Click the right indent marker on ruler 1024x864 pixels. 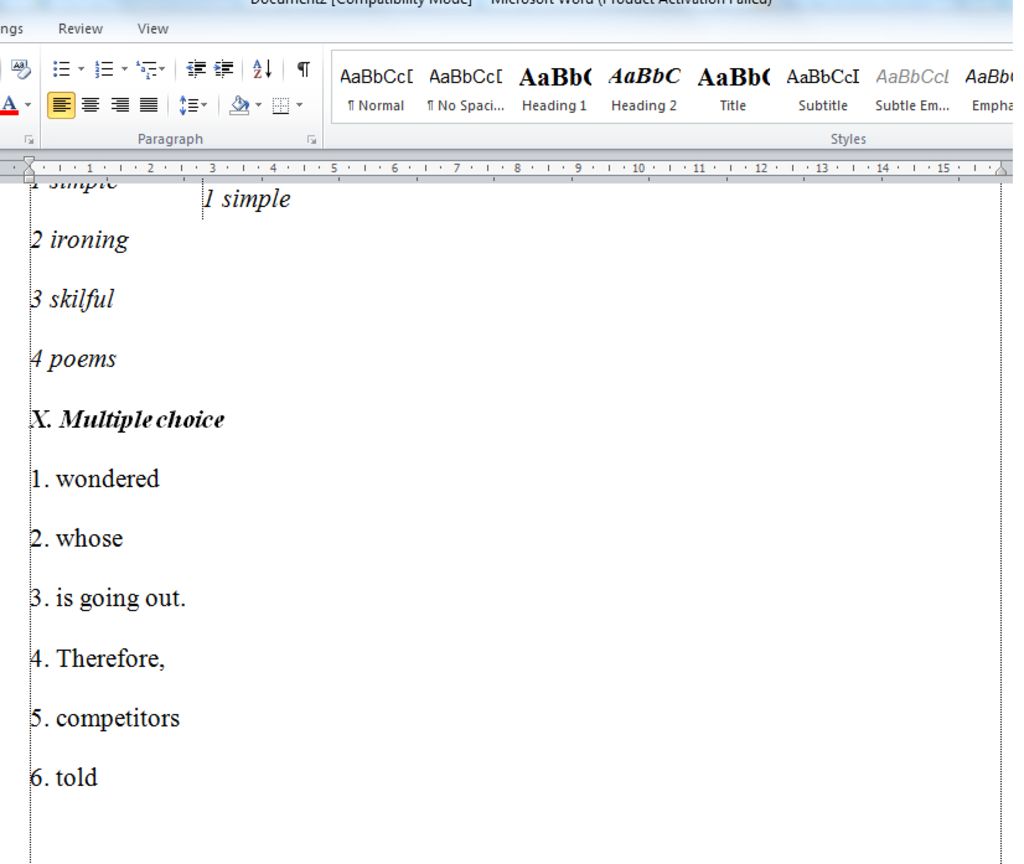click(1000, 170)
